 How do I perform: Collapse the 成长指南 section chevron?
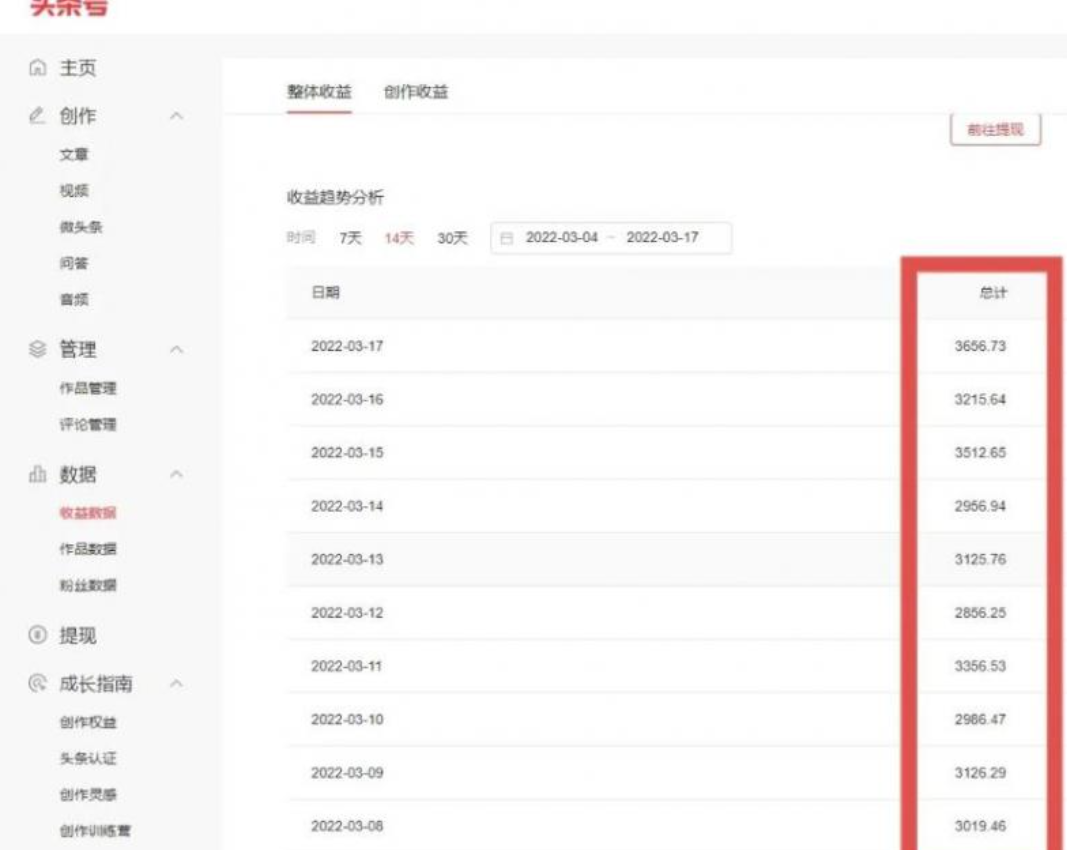176,683
